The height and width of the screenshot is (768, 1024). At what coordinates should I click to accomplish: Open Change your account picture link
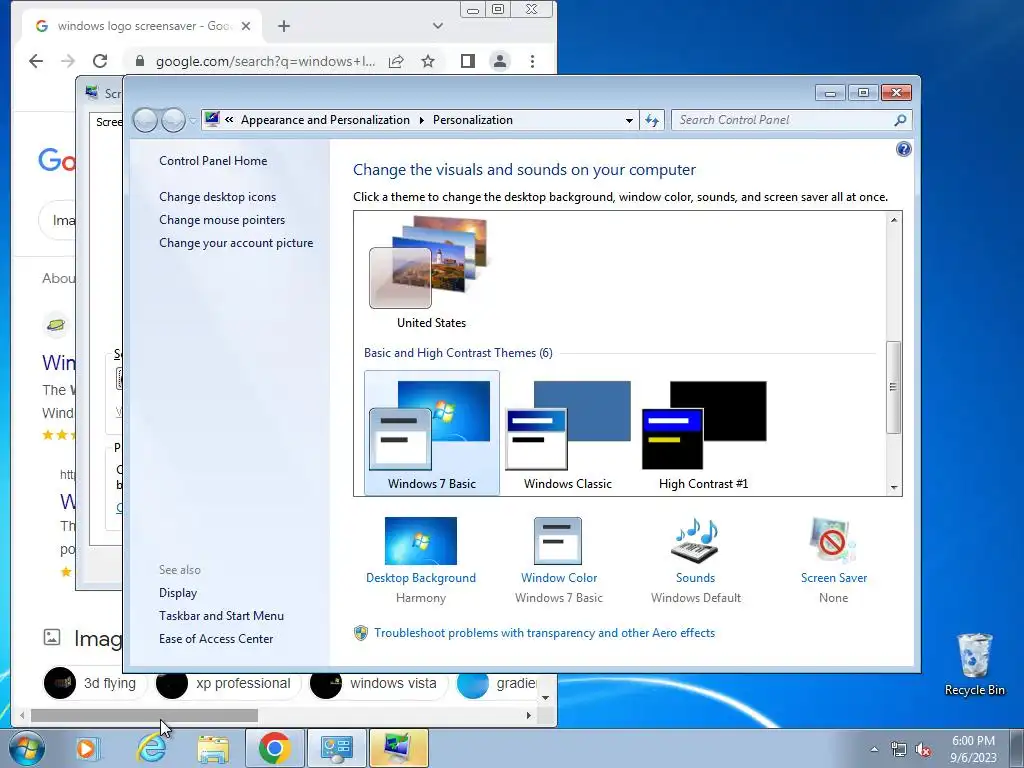coord(236,243)
